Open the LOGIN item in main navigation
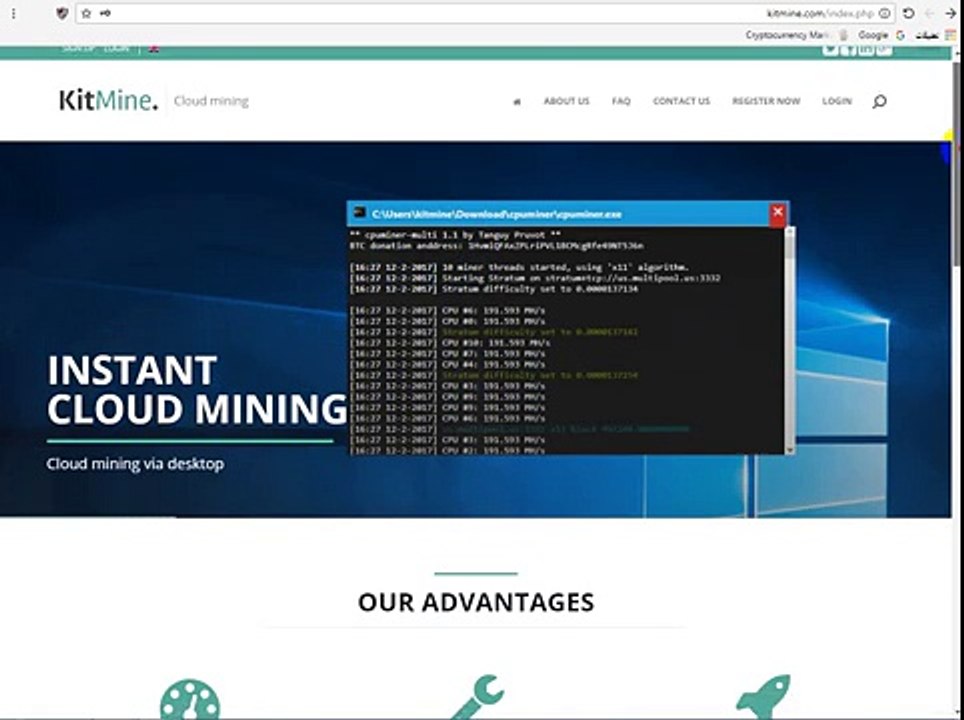This screenshot has width=964, height=720. click(837, 101)
